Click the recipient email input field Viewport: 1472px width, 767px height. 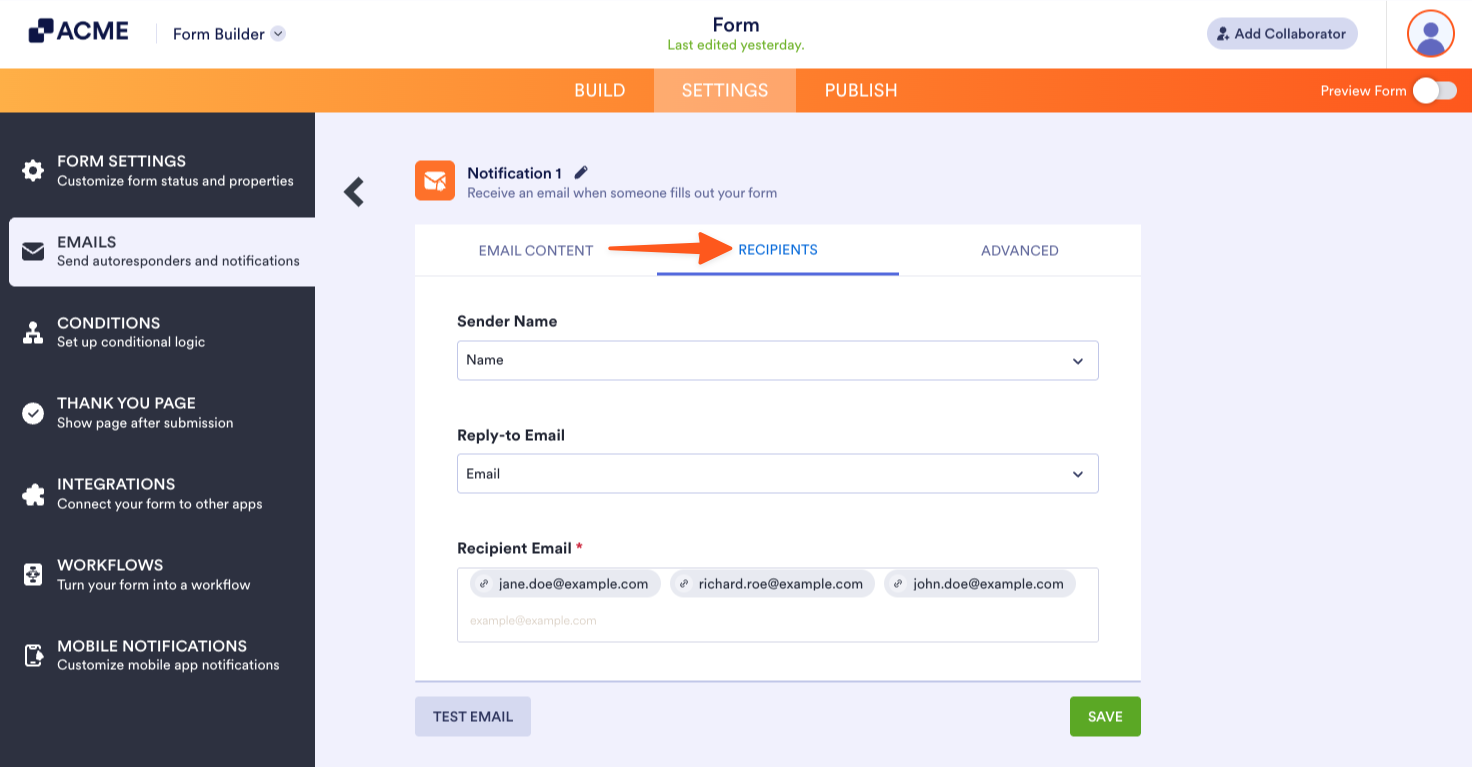point(777,620)
